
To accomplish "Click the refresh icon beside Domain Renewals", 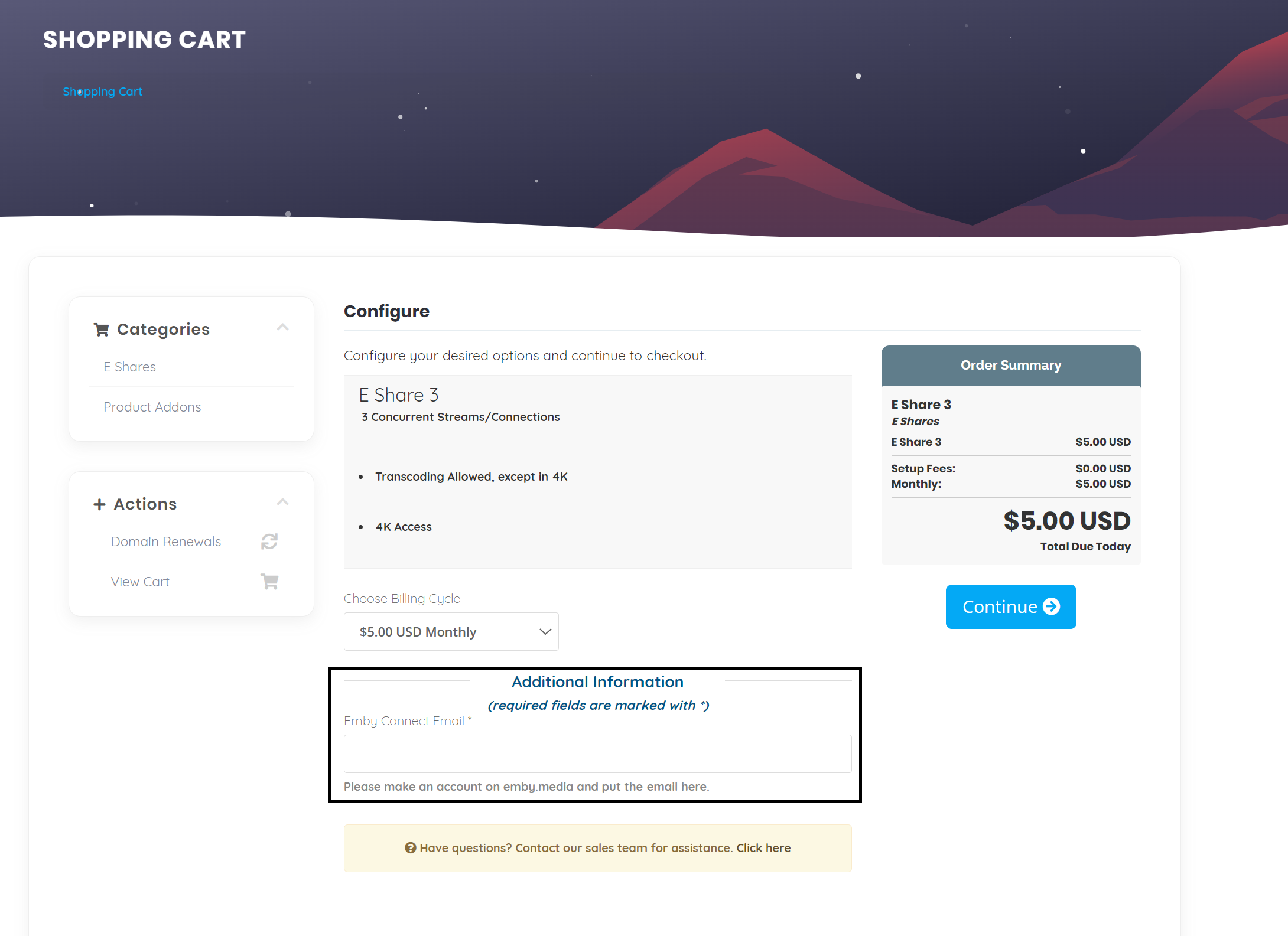I will point(269,542).
